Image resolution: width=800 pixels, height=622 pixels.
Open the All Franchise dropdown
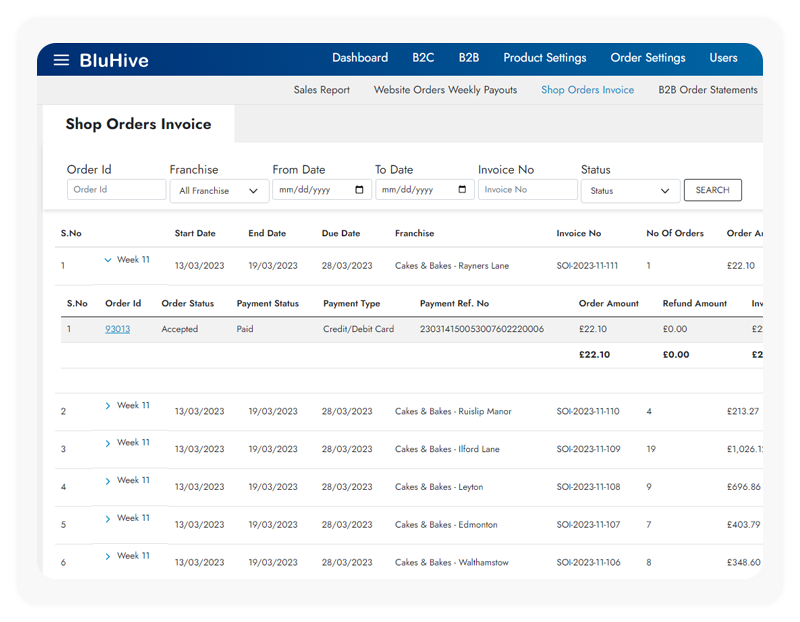click(x=218, y=191)
